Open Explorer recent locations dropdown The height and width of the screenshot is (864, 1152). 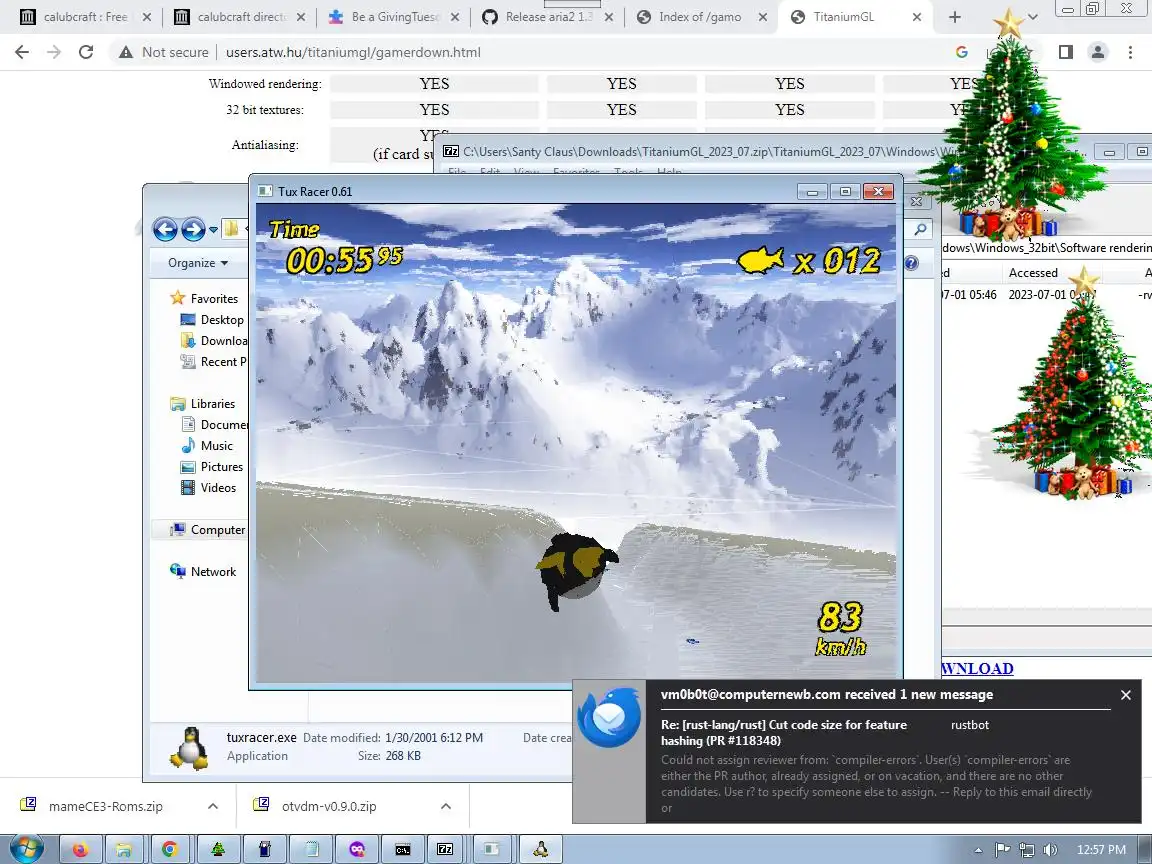tap(213, 230)
